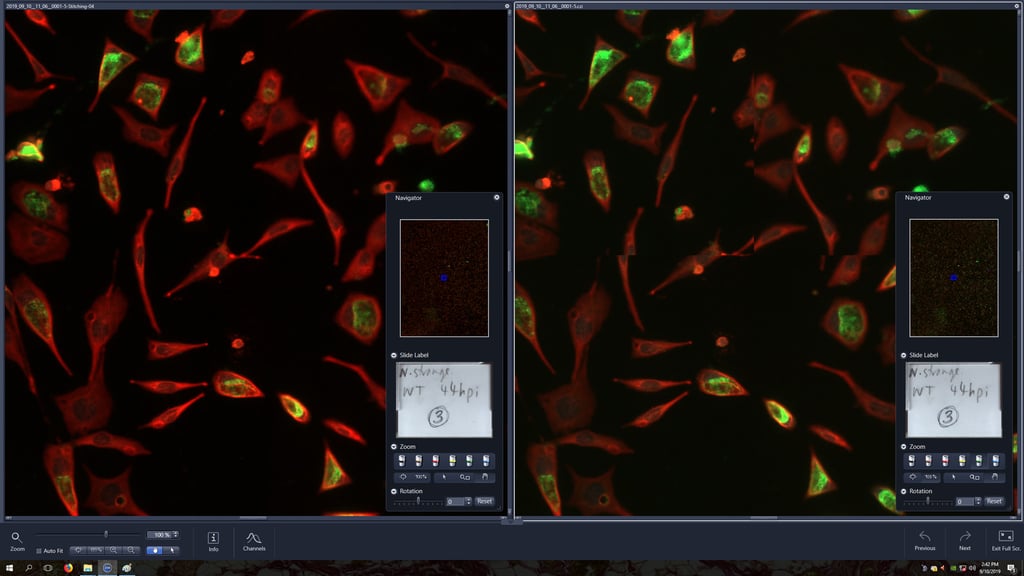Click 100% button in bottom zoom toolbar
Viewport: 1024px width, 576px height.
tap(96, 550)
